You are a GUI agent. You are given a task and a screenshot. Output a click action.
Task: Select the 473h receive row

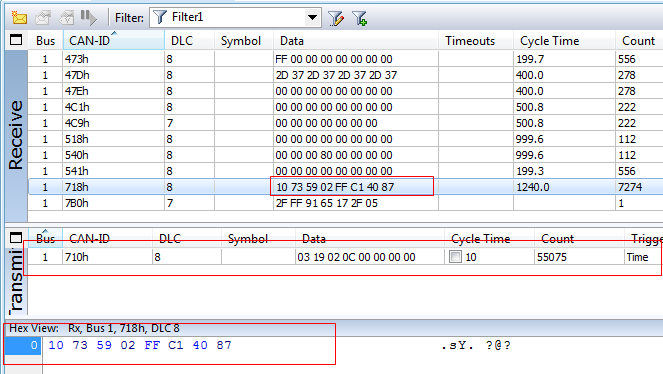pyautogui.click(x=345, y=59)
